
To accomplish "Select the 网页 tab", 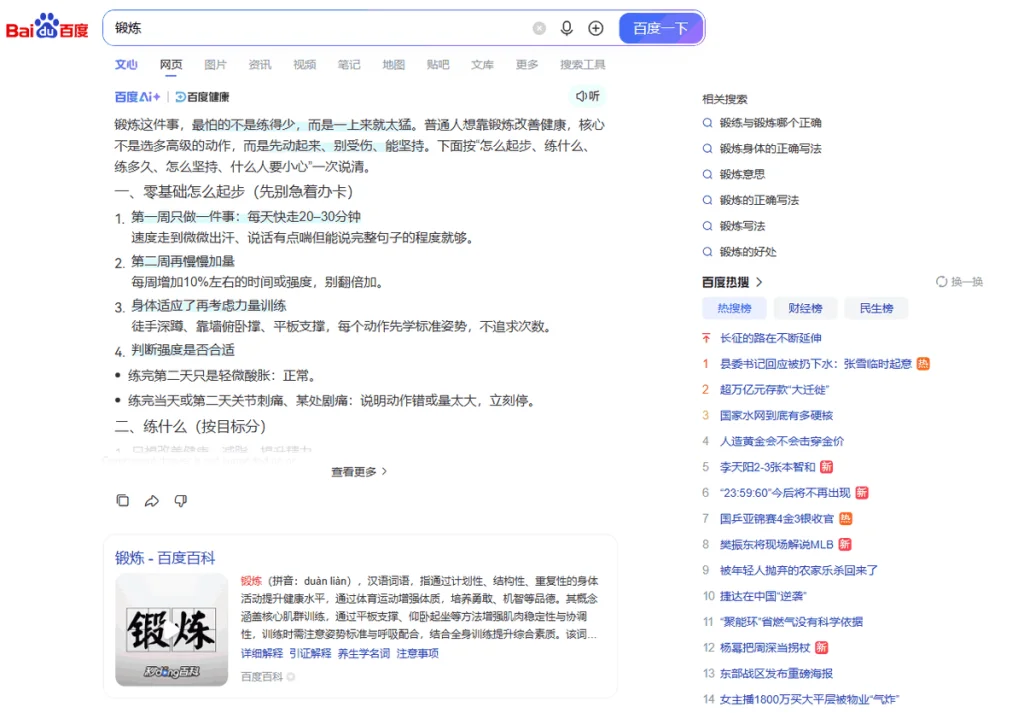I will pyautogui.click(x=171, y=65).
